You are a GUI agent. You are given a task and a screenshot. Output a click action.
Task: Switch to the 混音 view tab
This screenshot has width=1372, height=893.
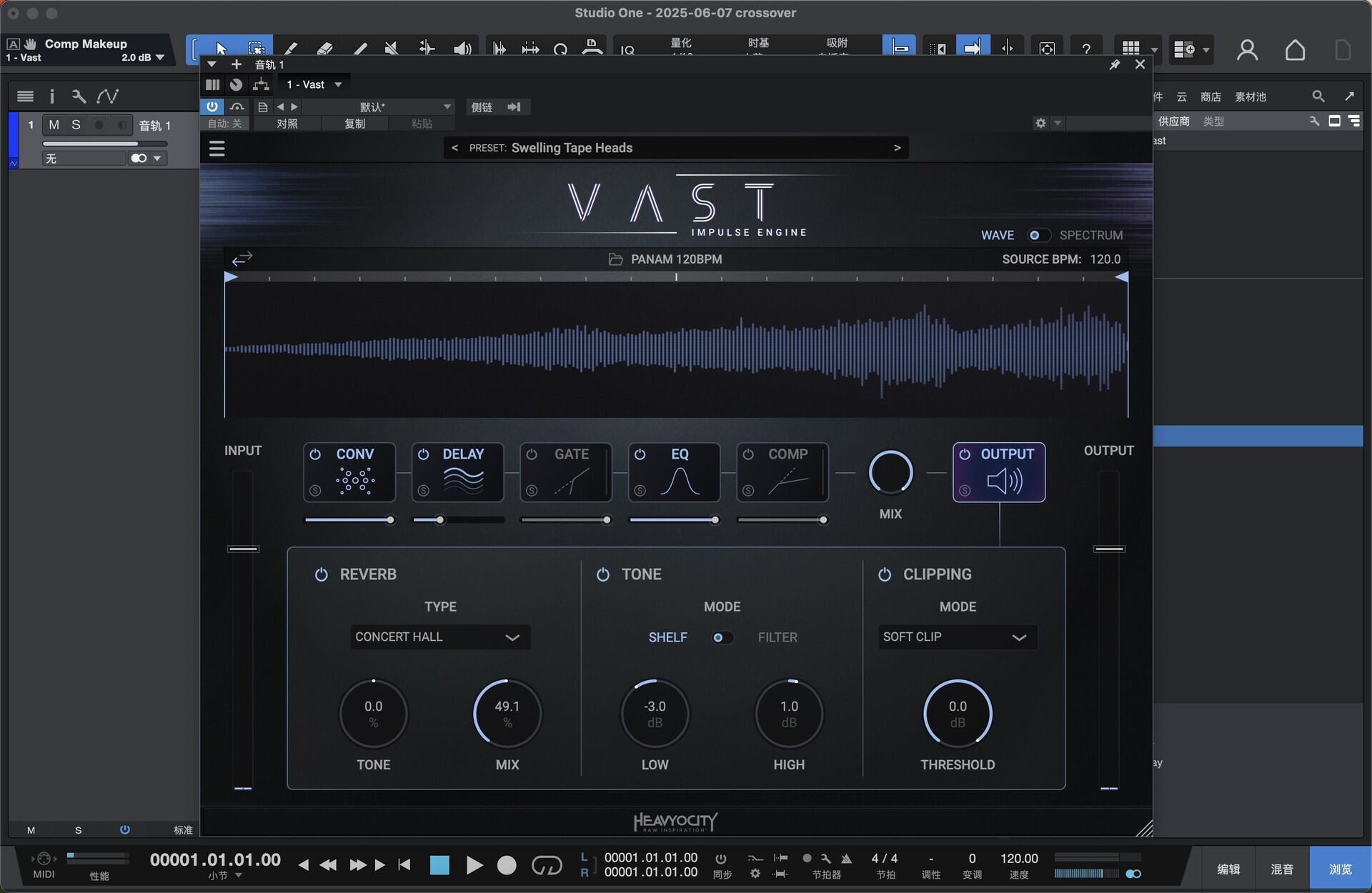(1282, 869)
